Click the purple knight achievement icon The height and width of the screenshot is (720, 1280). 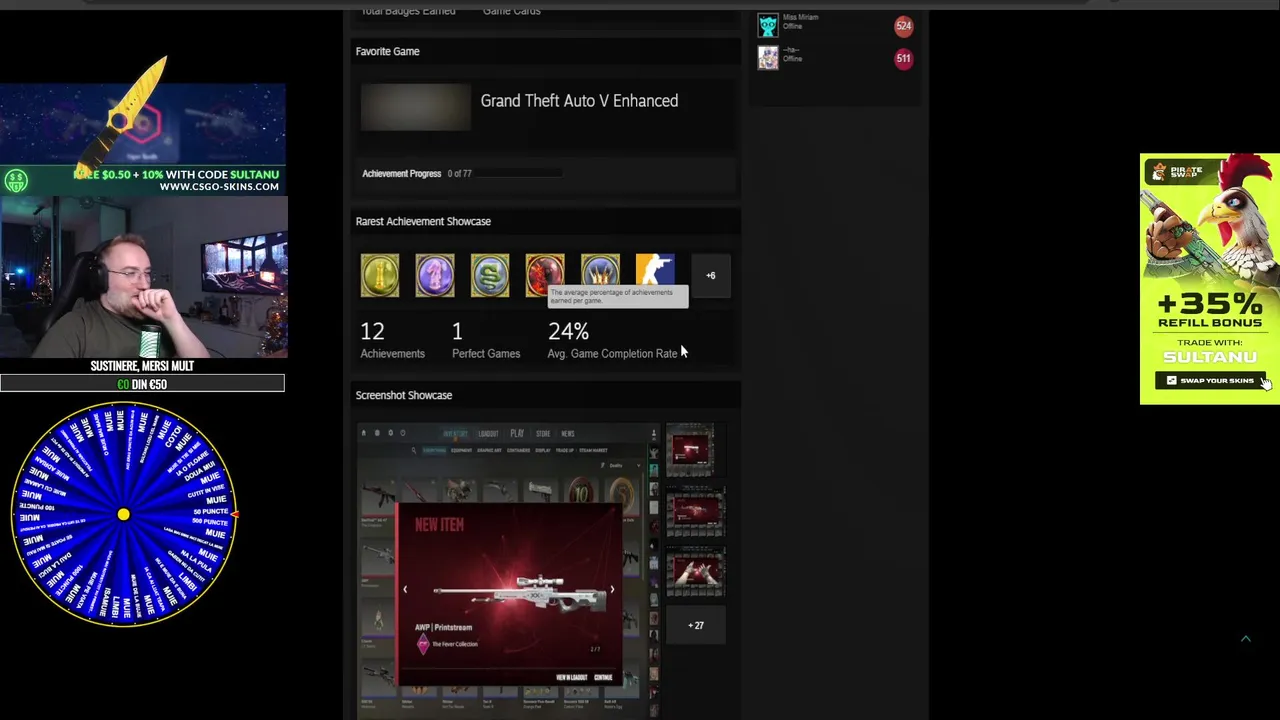click(435, 275)
